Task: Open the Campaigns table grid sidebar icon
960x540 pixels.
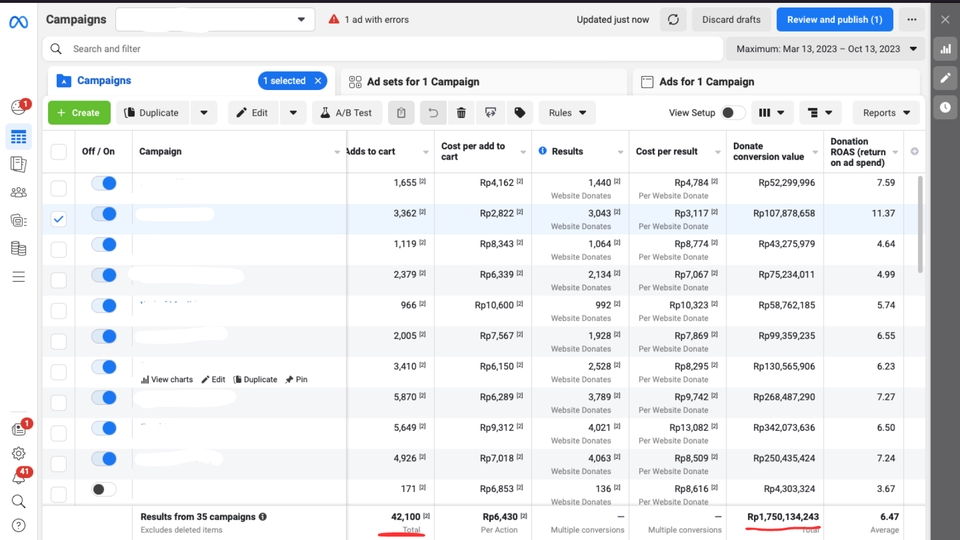Action: (x=18, y=137)
